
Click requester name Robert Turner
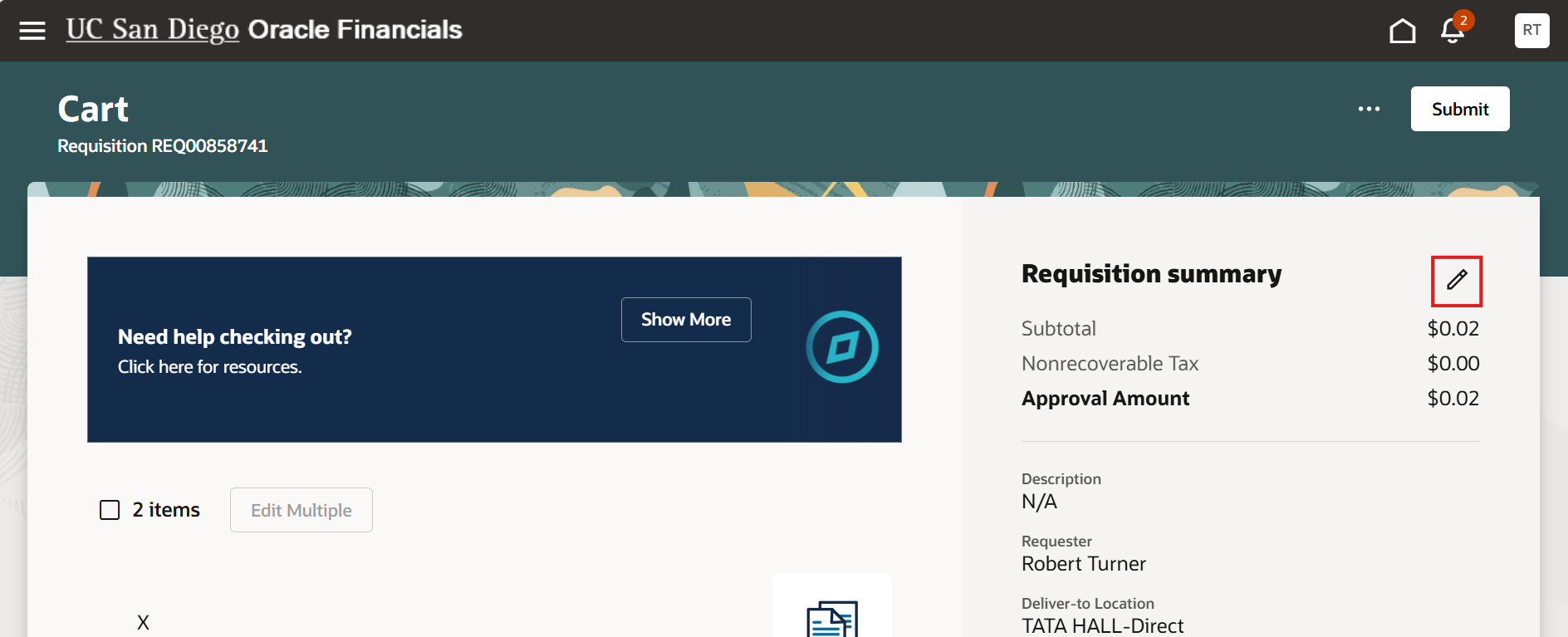point(1084,564)
